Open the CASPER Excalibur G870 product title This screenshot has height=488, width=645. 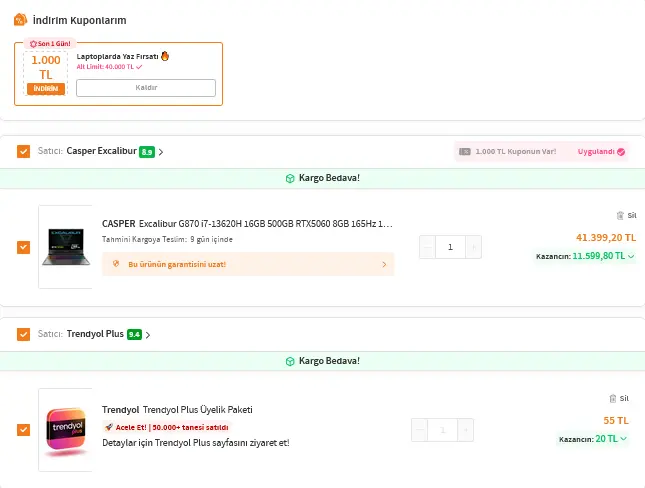(x=247, y=224)
